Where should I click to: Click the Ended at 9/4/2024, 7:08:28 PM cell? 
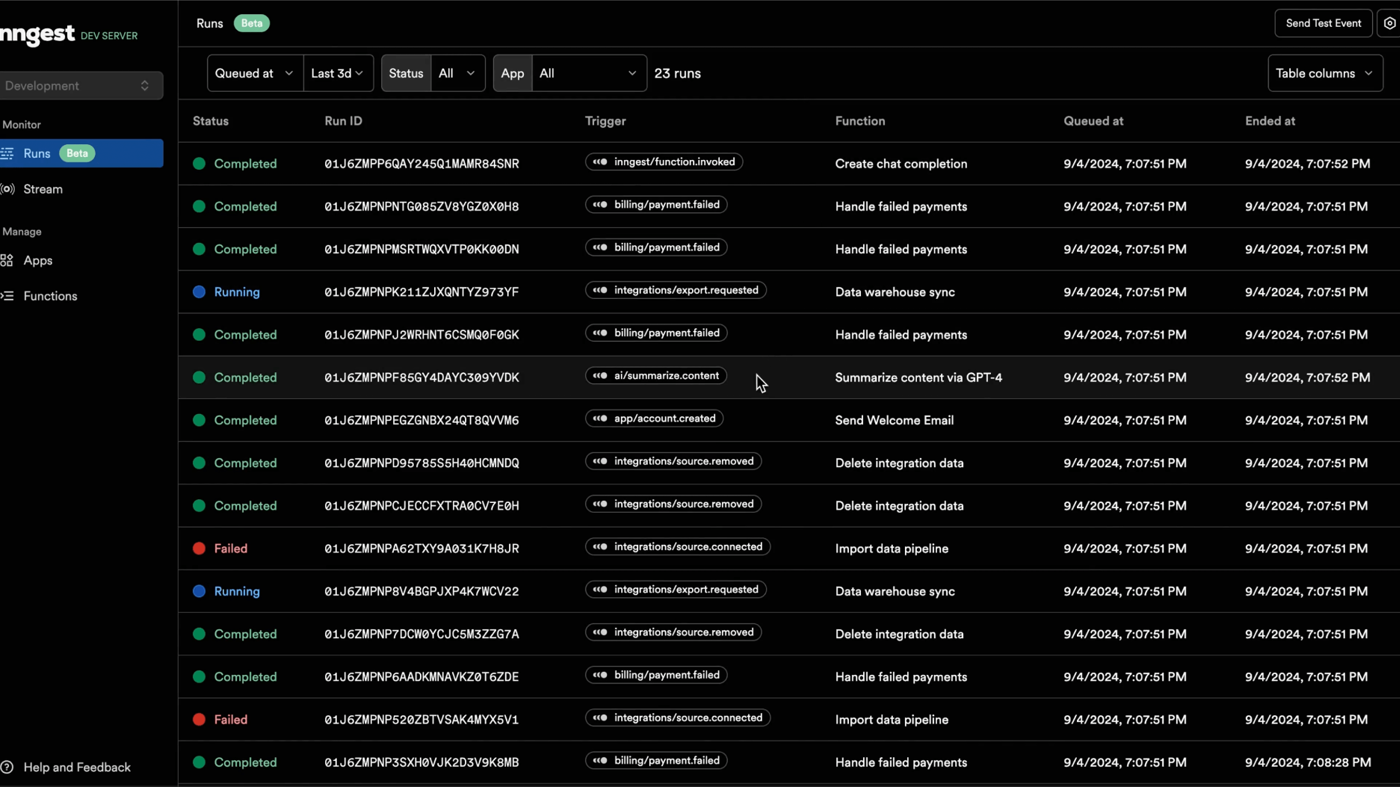[x=1307, y=763]
